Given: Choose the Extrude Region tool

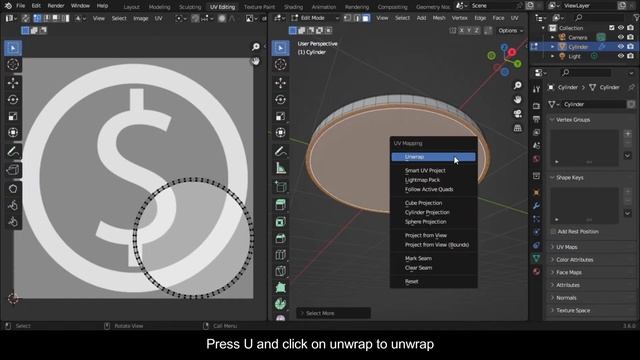Looking at the screenshot, I should click(280, 204).
